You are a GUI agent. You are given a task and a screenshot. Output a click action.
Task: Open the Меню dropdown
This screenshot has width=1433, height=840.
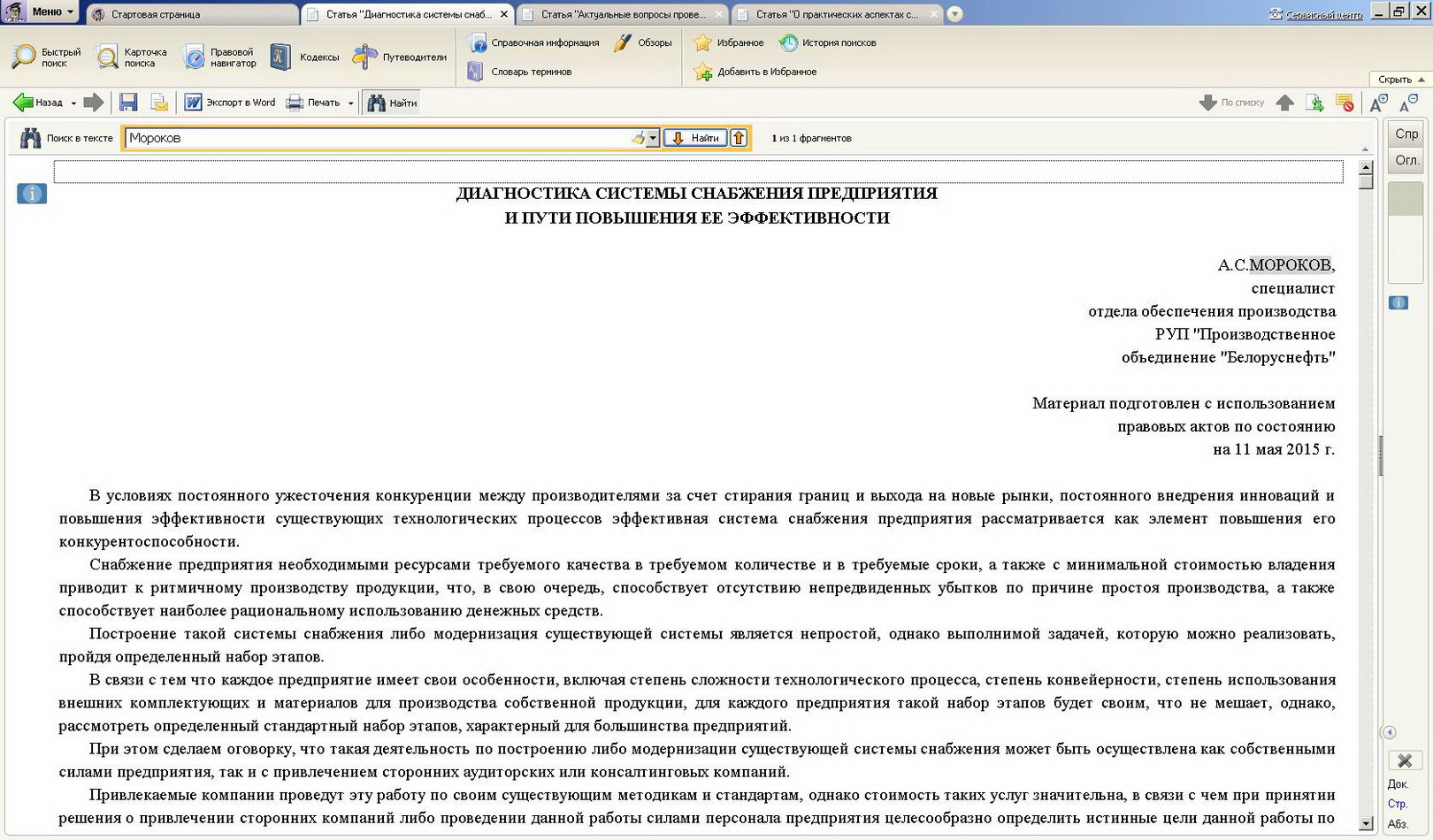point(51,11)
